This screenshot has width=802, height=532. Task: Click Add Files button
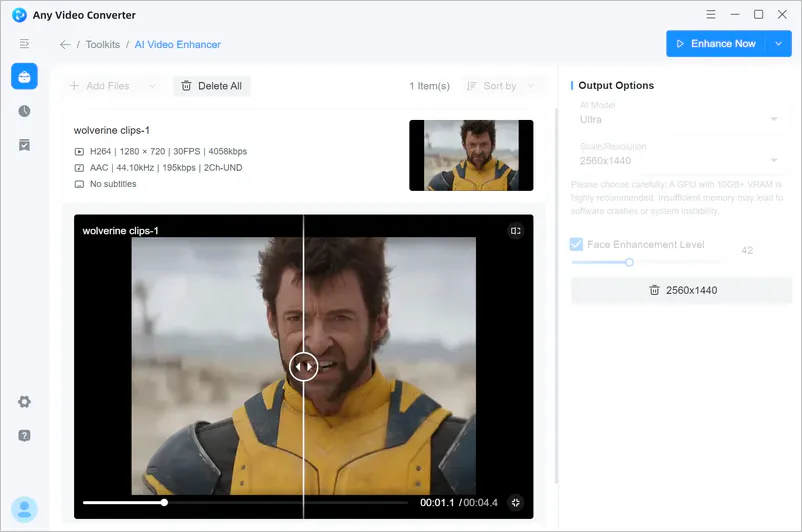point(100,86)
